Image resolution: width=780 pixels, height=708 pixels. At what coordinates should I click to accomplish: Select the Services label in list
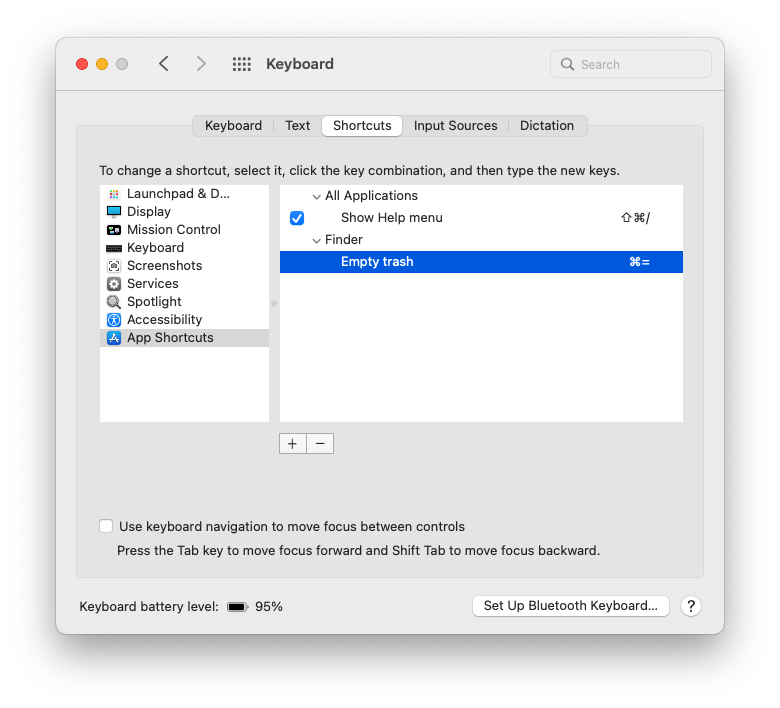click(x=152, y=284)
